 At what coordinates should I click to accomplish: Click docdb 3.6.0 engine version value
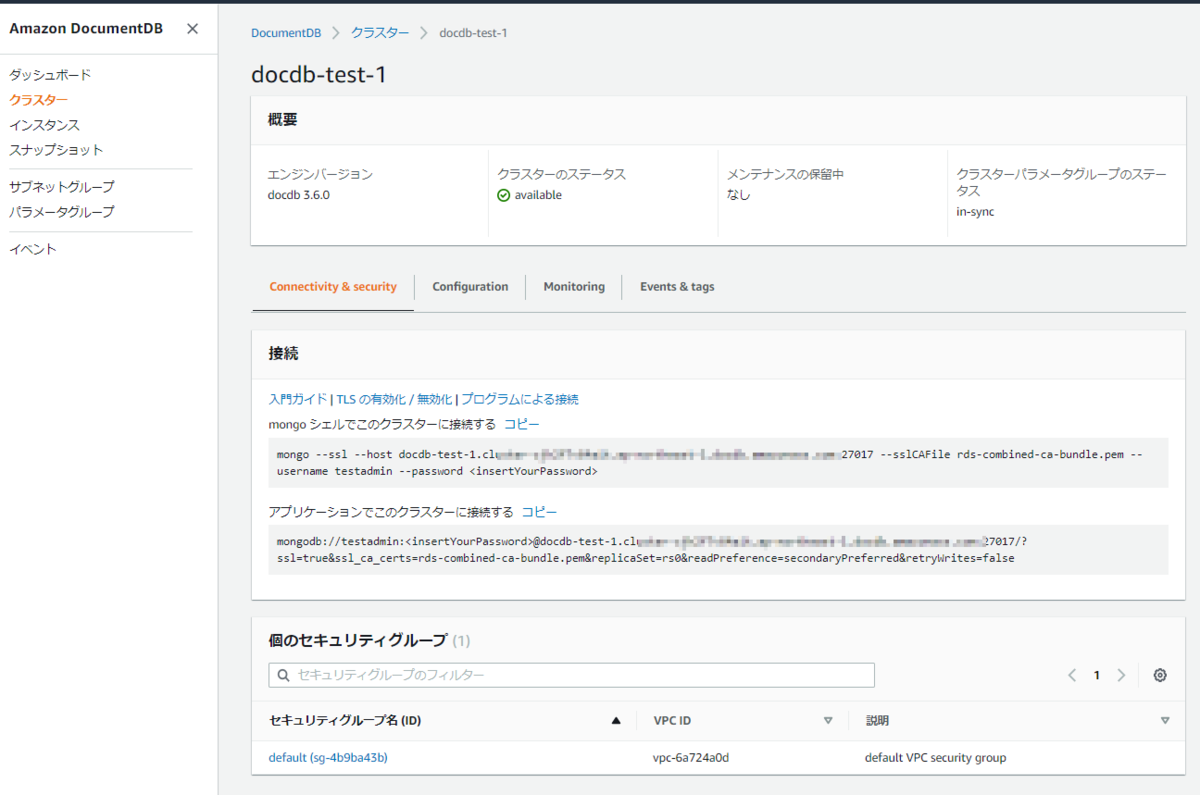click(x=299, y=195)
